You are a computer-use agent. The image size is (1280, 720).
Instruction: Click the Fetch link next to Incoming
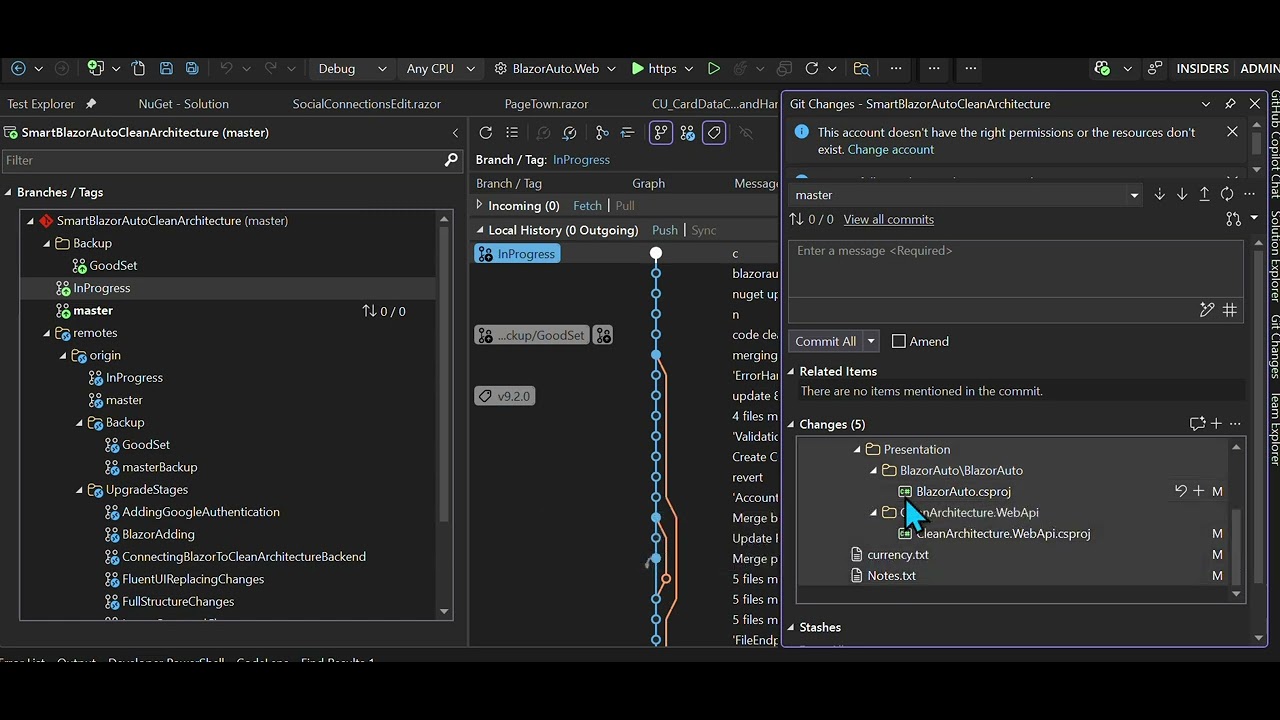(588, 205)
